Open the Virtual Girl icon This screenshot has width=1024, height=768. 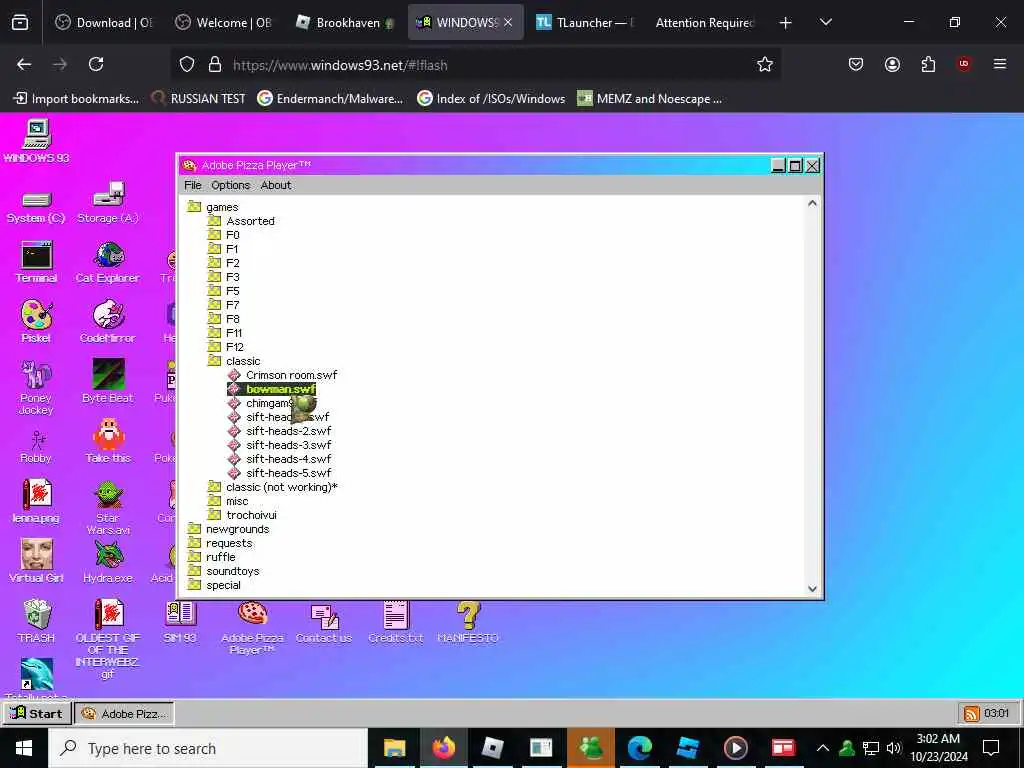37,561
